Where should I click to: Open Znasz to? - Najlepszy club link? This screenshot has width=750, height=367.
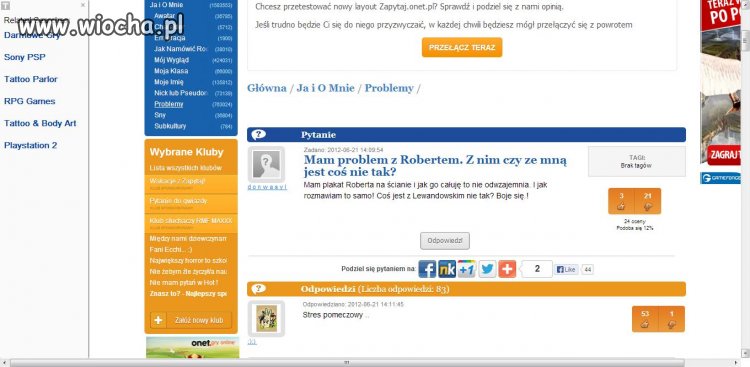click(188, 293)
